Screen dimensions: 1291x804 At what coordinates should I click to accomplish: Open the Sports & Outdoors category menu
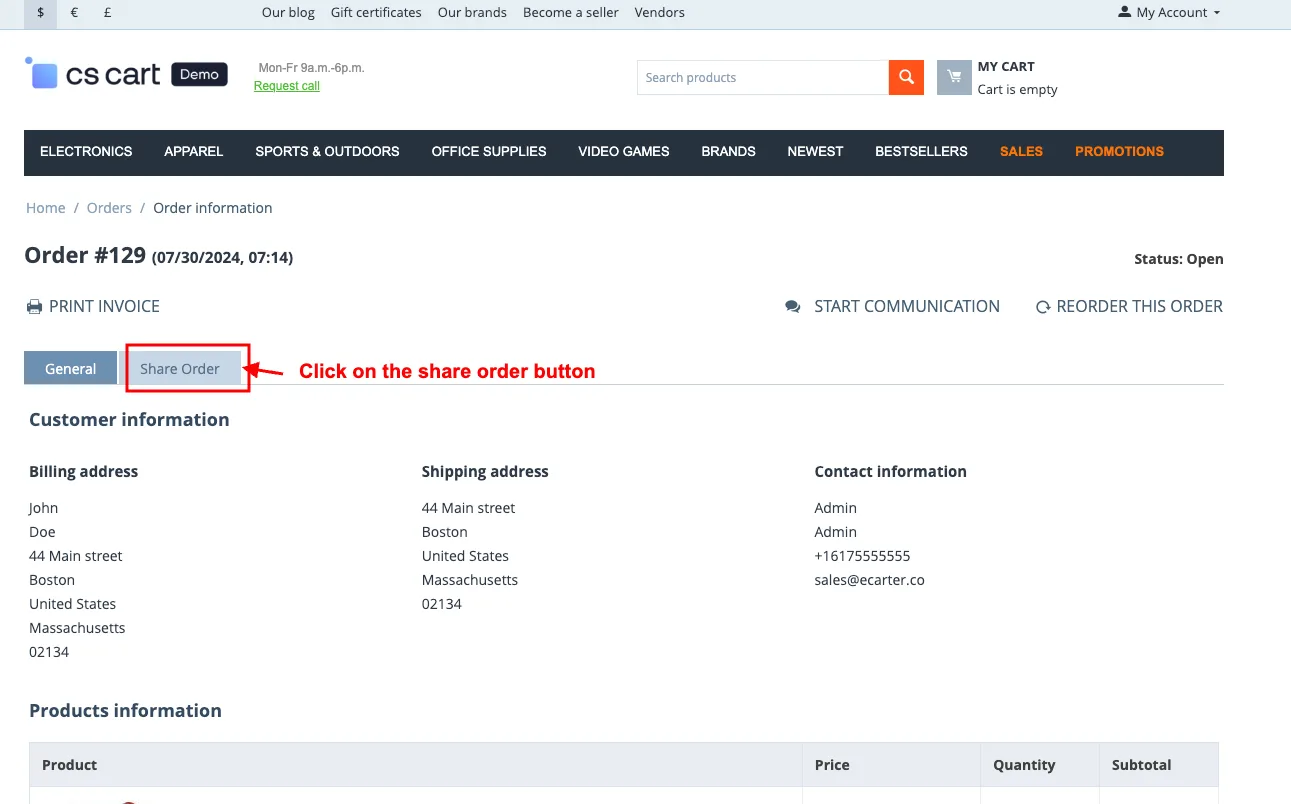tap(327, 151)
